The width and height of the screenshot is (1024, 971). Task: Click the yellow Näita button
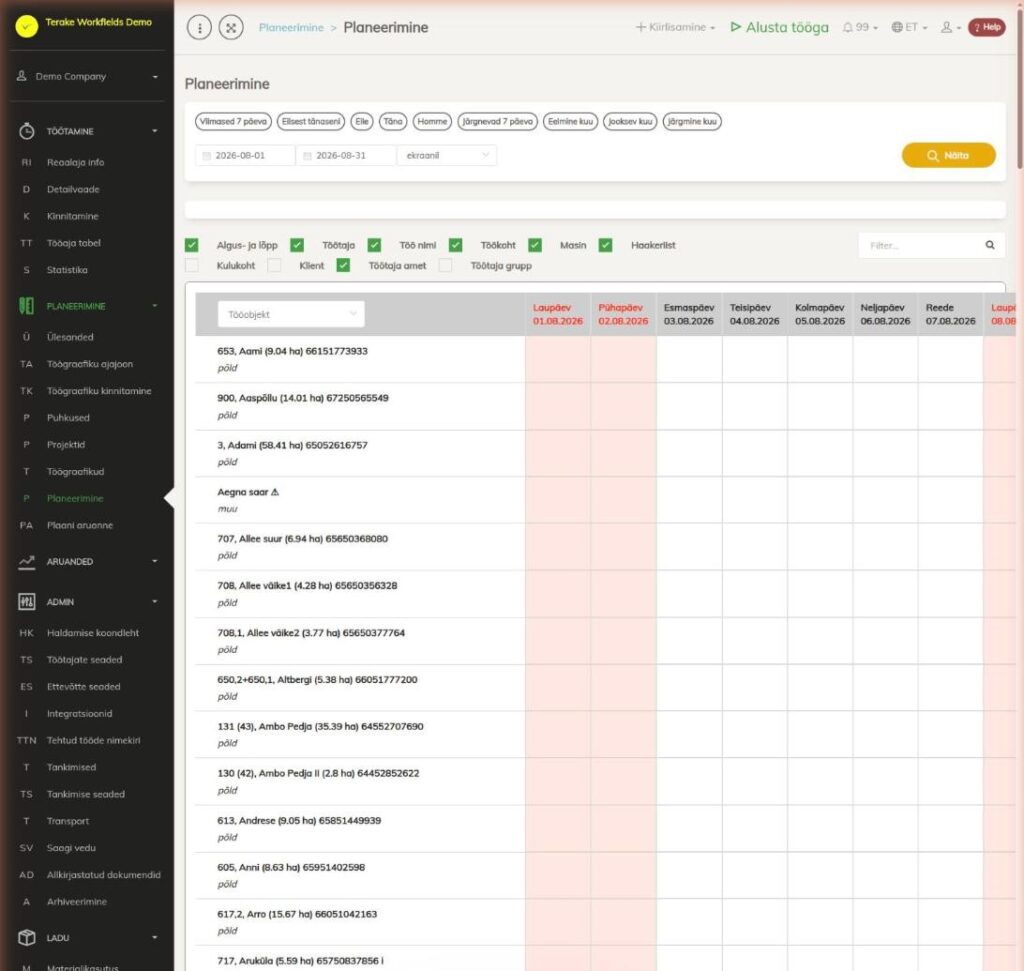click(948, 155)
